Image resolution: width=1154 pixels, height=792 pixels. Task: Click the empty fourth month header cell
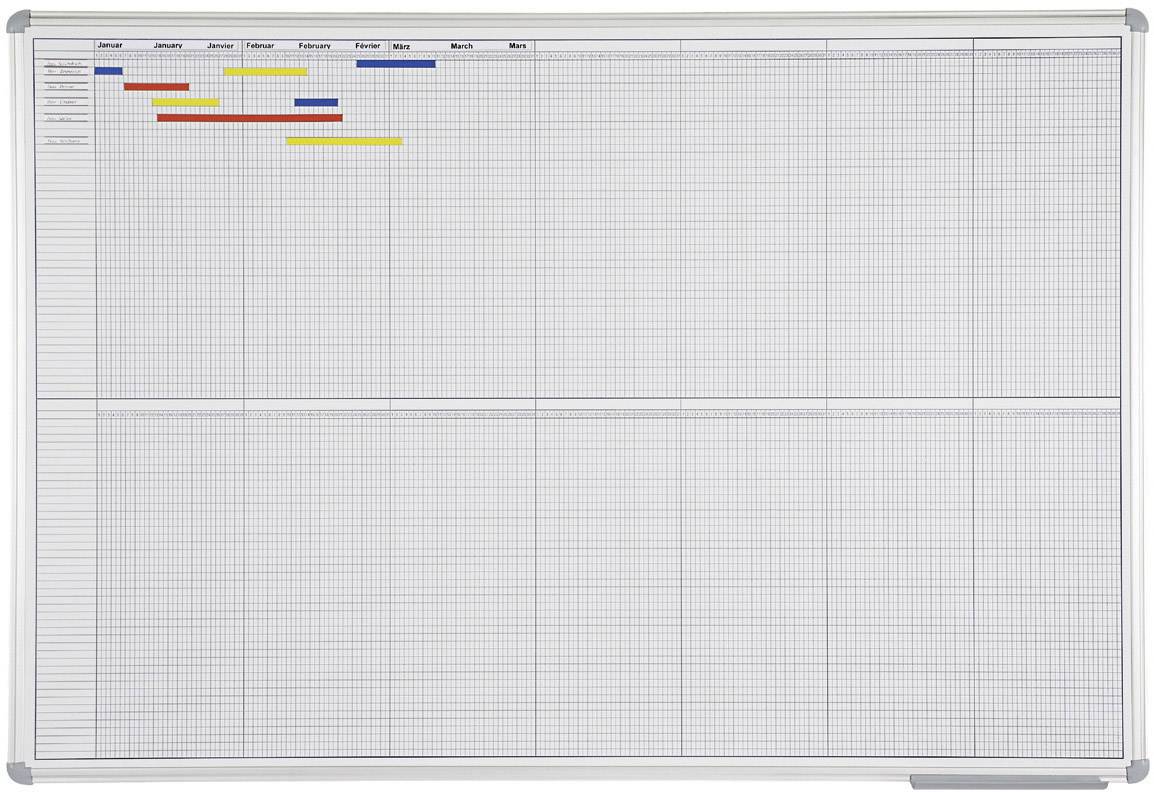(x=607, y=45)
